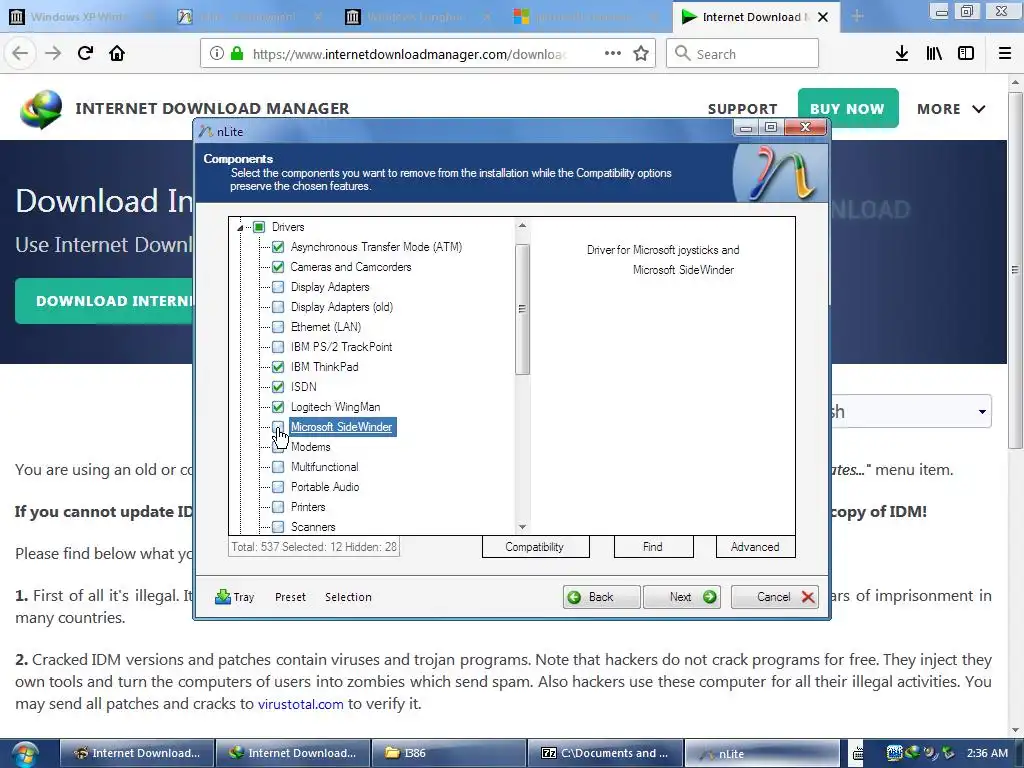Click the Internet Download Manager globe logo

41,108
